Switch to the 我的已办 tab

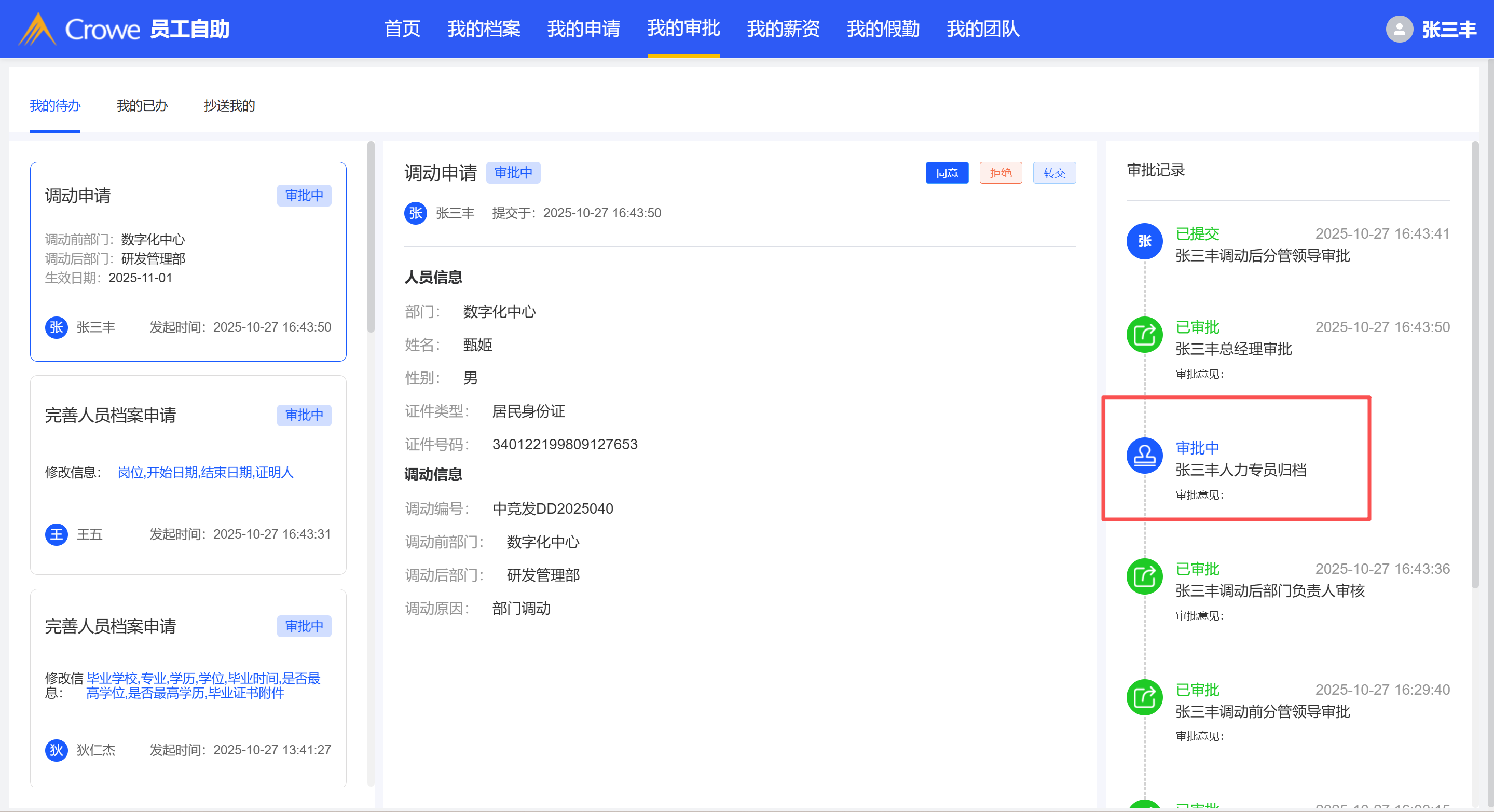142,105
